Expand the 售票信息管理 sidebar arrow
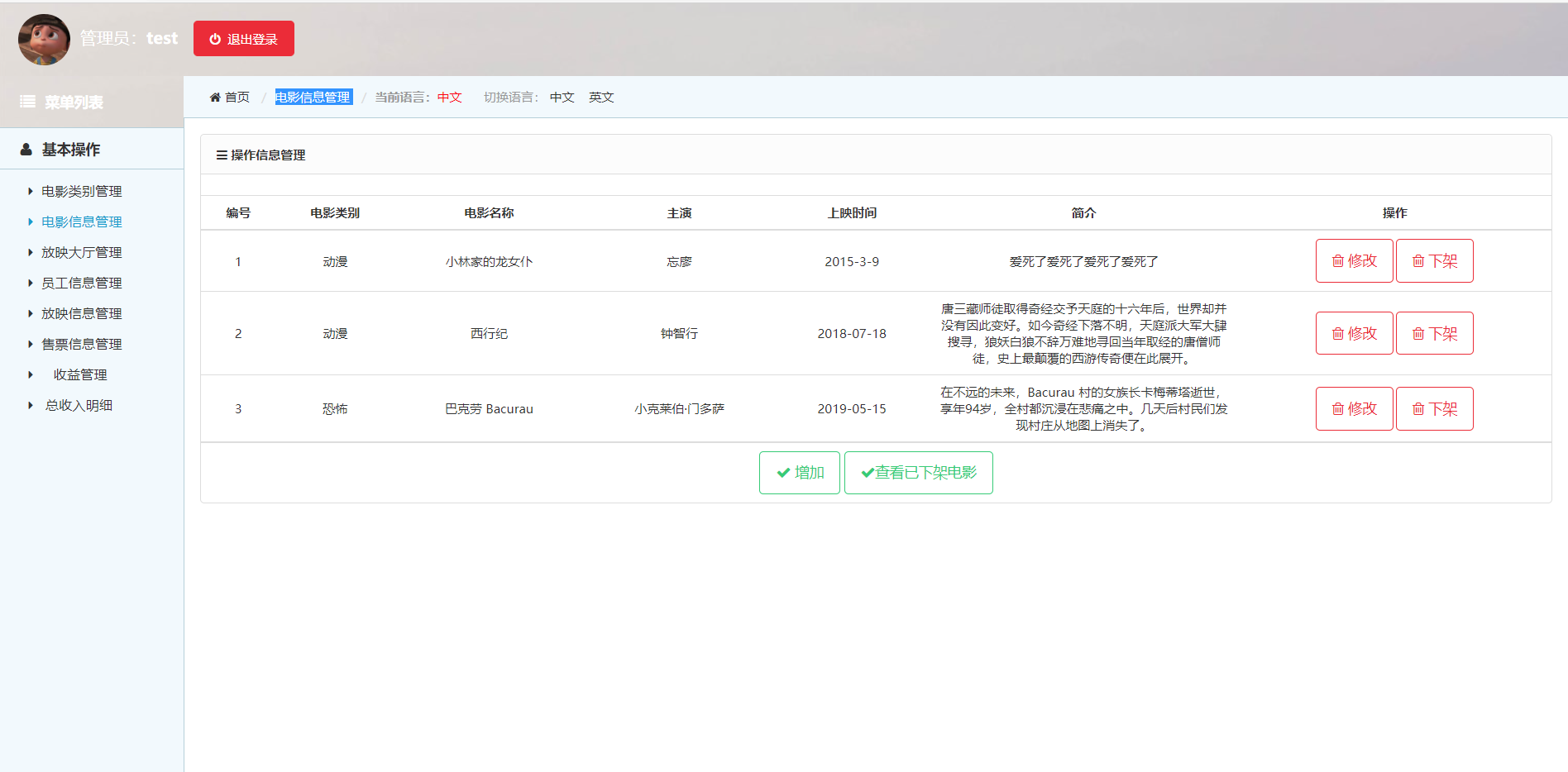The height and width of the screenshot is (772, 1568). click(x=30, y=344)
